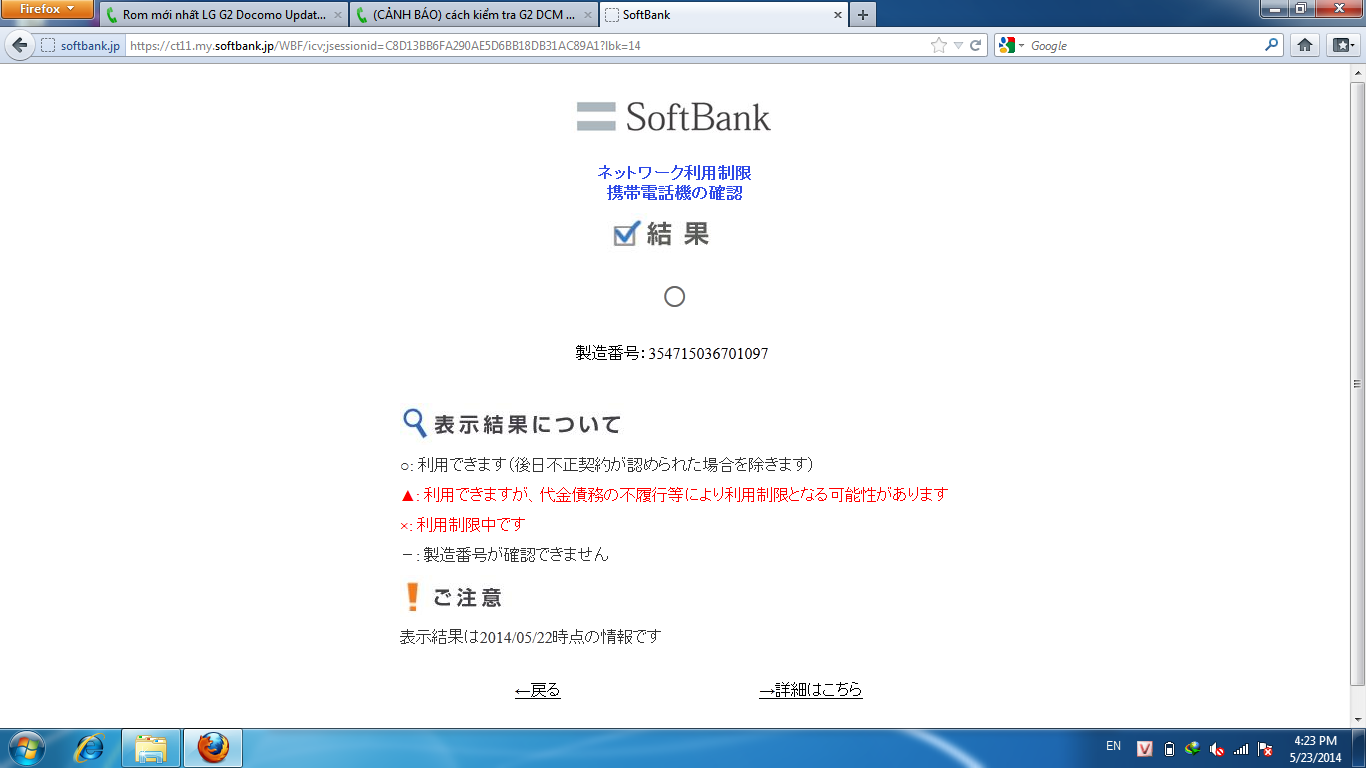Image resolution: width=1366 pixels, height=768 pixels.
Task: Open the clock showing 4:23 PM
Action: 1315,748
